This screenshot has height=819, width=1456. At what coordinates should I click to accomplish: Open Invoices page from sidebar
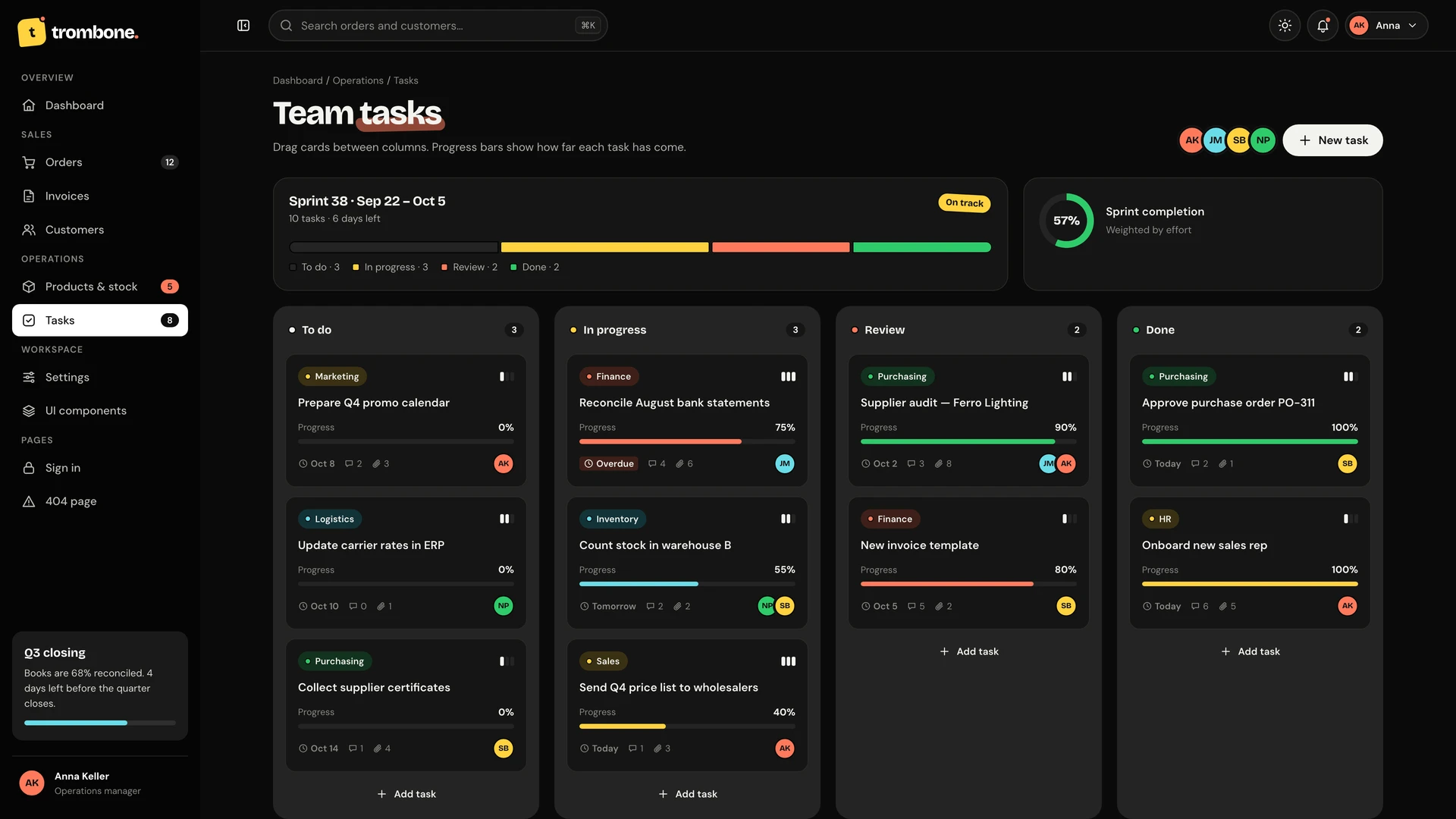(100, 196)
